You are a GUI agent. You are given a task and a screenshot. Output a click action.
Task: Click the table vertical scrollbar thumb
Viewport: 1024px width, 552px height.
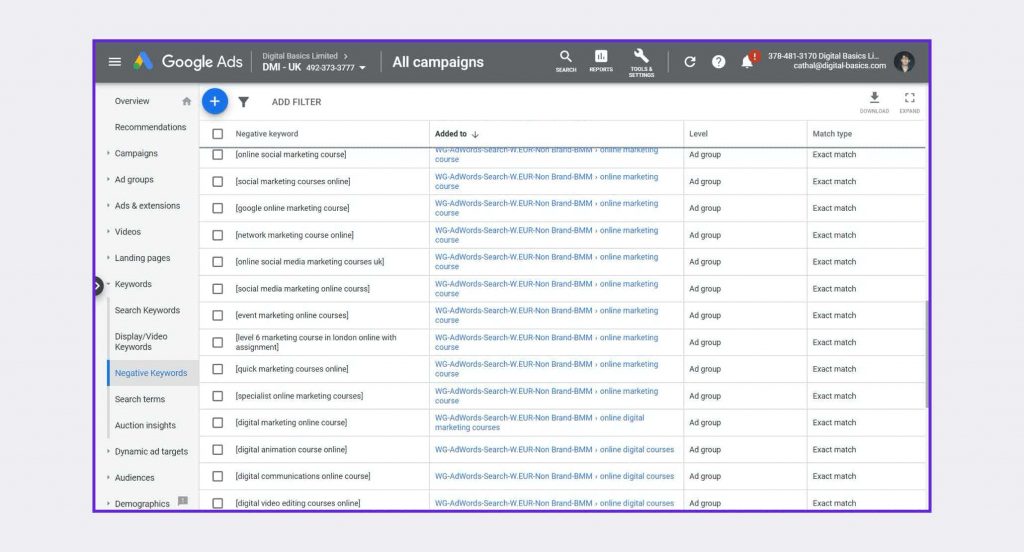[927, 355]
